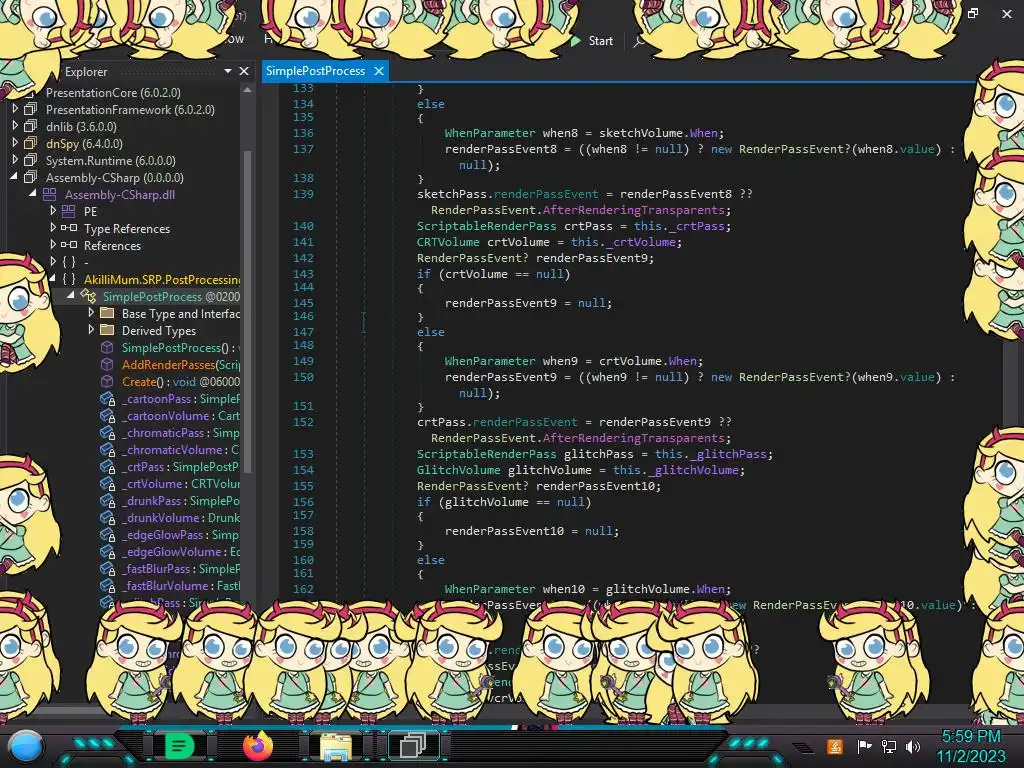Collapse the Assembly-CSharp (0.0.0.0) node
This screenshot has height=768, width=1024.
click(14, 177)
